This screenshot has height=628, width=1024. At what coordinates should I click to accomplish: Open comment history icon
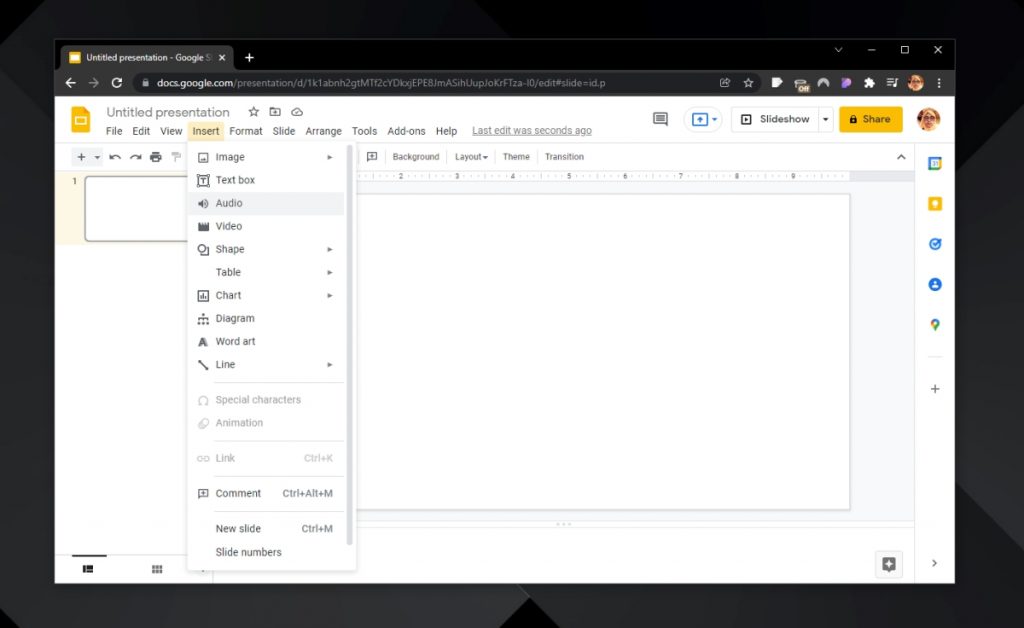click(660, 119)
